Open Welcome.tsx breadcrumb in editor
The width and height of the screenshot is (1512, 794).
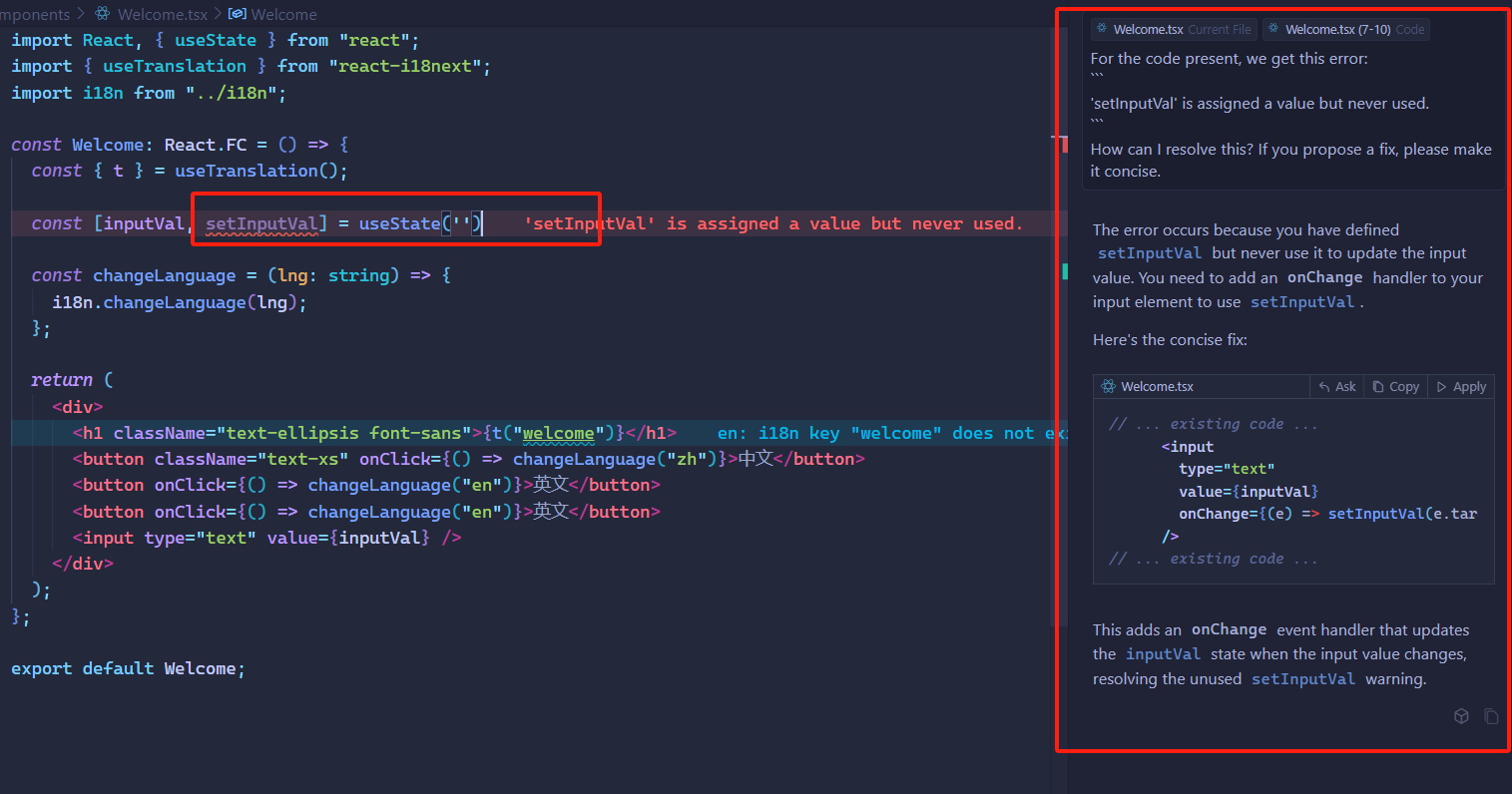[x=163, y=14]
